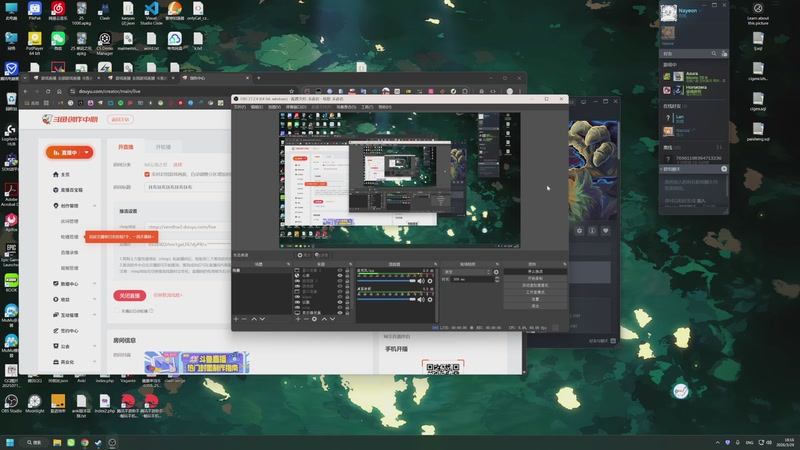The width and height of the screenshot is (800, 450).
Task: Mute the second mixer audio channel
Action: 421,299
